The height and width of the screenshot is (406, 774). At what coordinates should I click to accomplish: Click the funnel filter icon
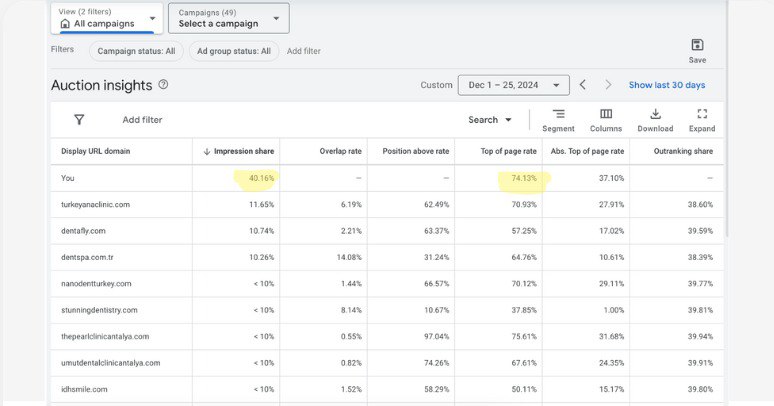79,120
